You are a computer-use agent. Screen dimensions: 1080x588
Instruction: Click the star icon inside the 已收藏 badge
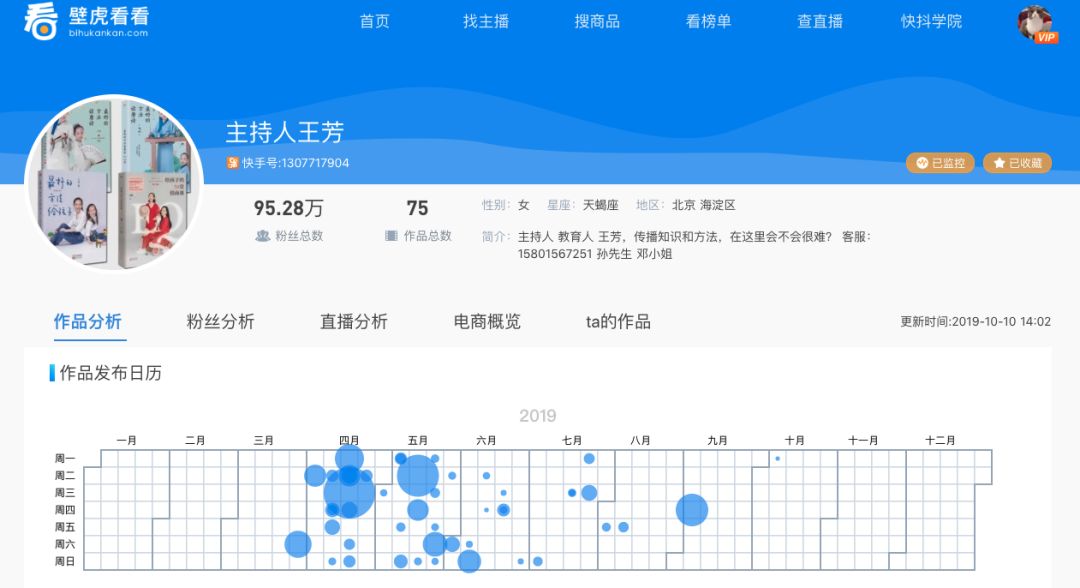(998, 162)
